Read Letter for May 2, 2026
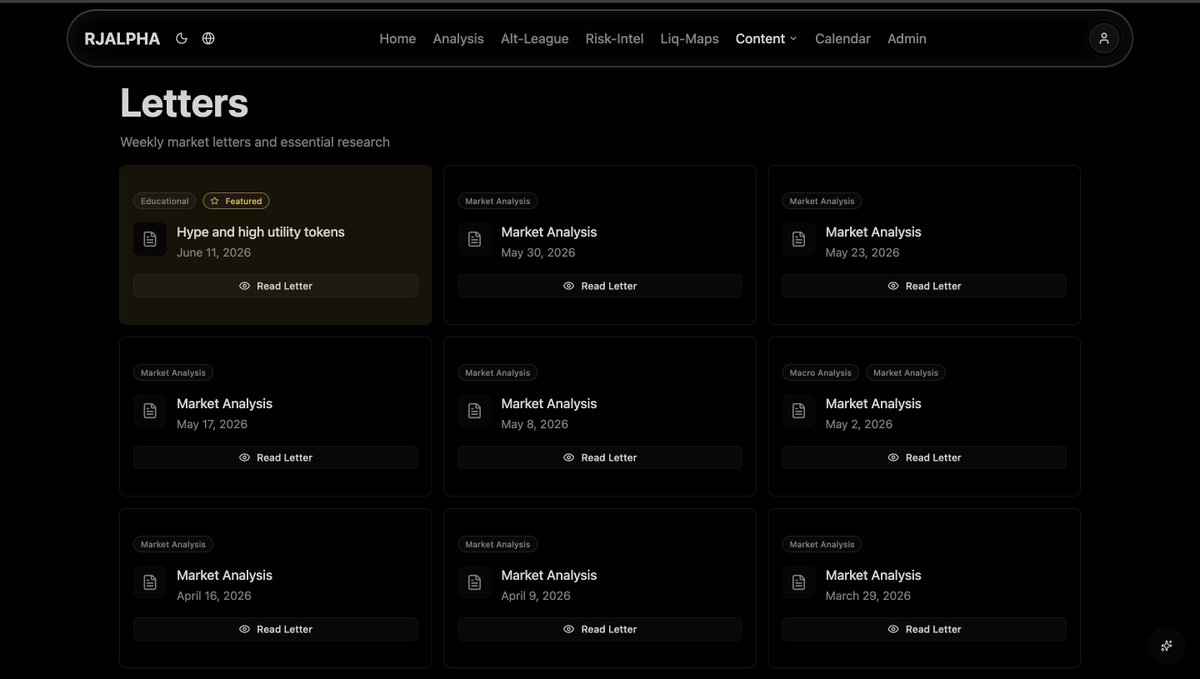The height and width of the screenshot is (679, 1200). (x=924, y=458)
